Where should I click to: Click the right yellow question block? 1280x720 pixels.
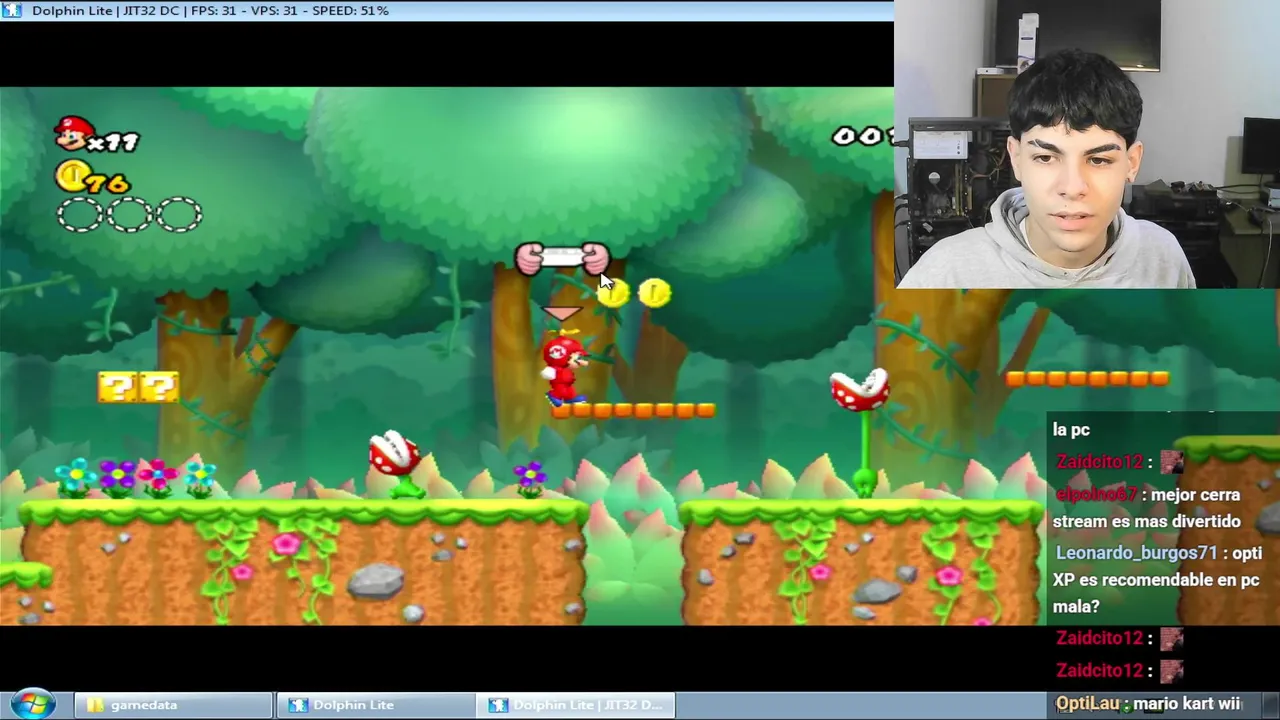(x=159, y=387)
